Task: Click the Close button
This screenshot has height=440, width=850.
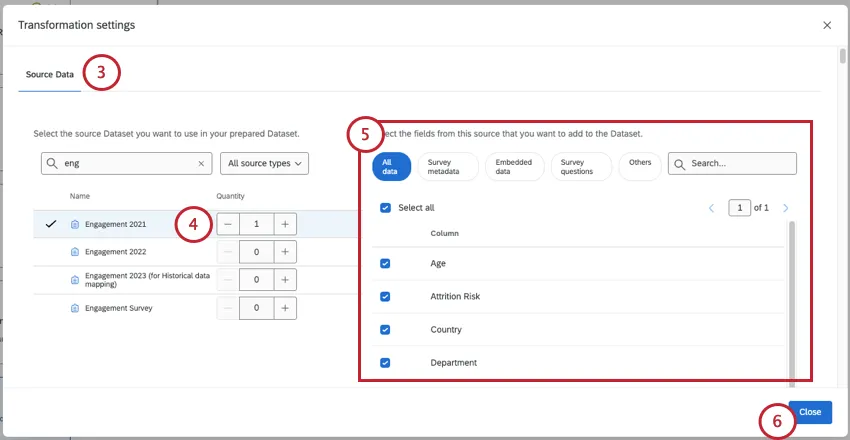Action: 810,412
